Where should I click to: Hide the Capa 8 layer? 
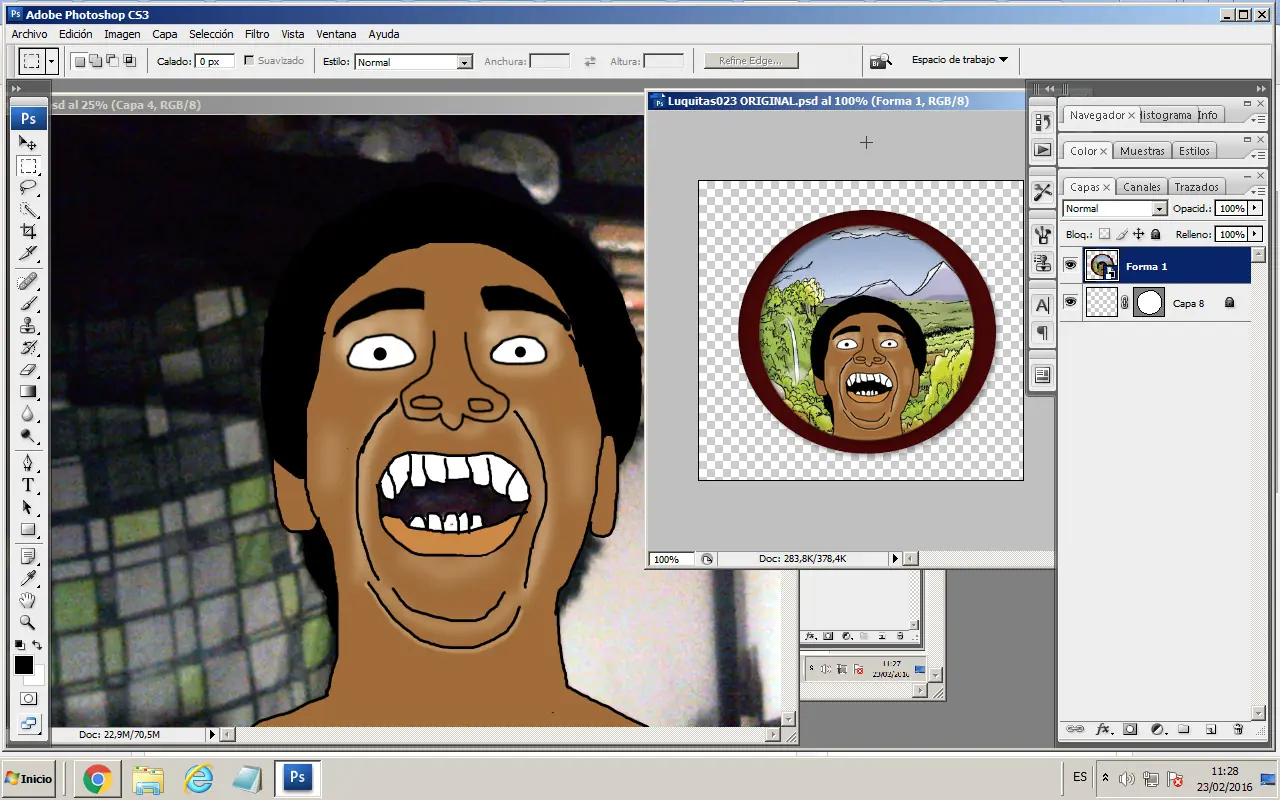(1070, 302)
